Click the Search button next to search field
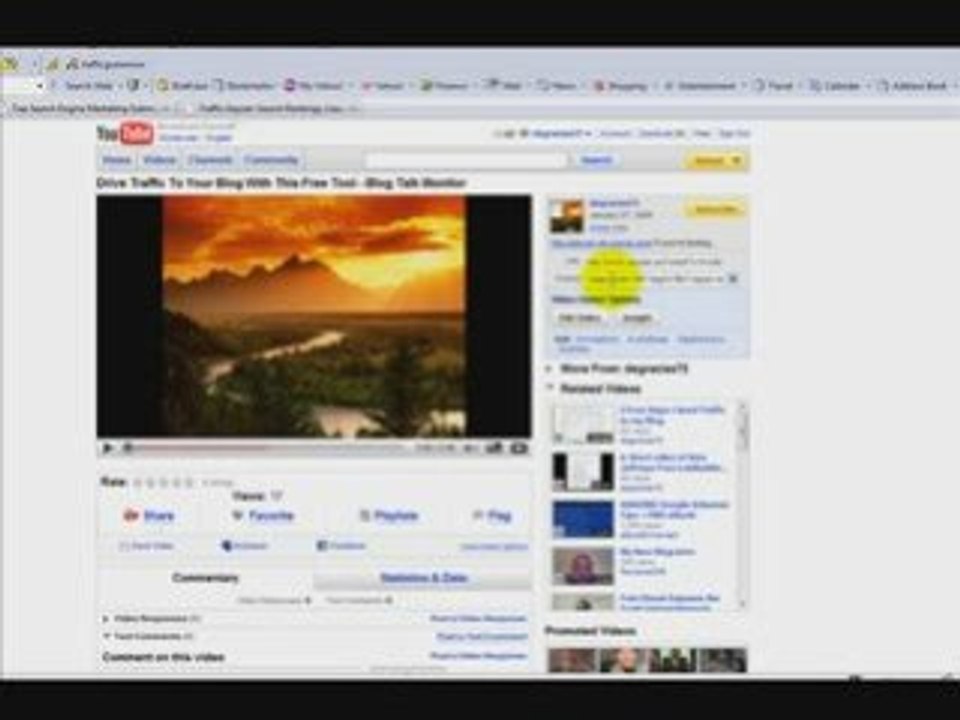960x720 pixels. pyautogui.click(x=596, y=160)
